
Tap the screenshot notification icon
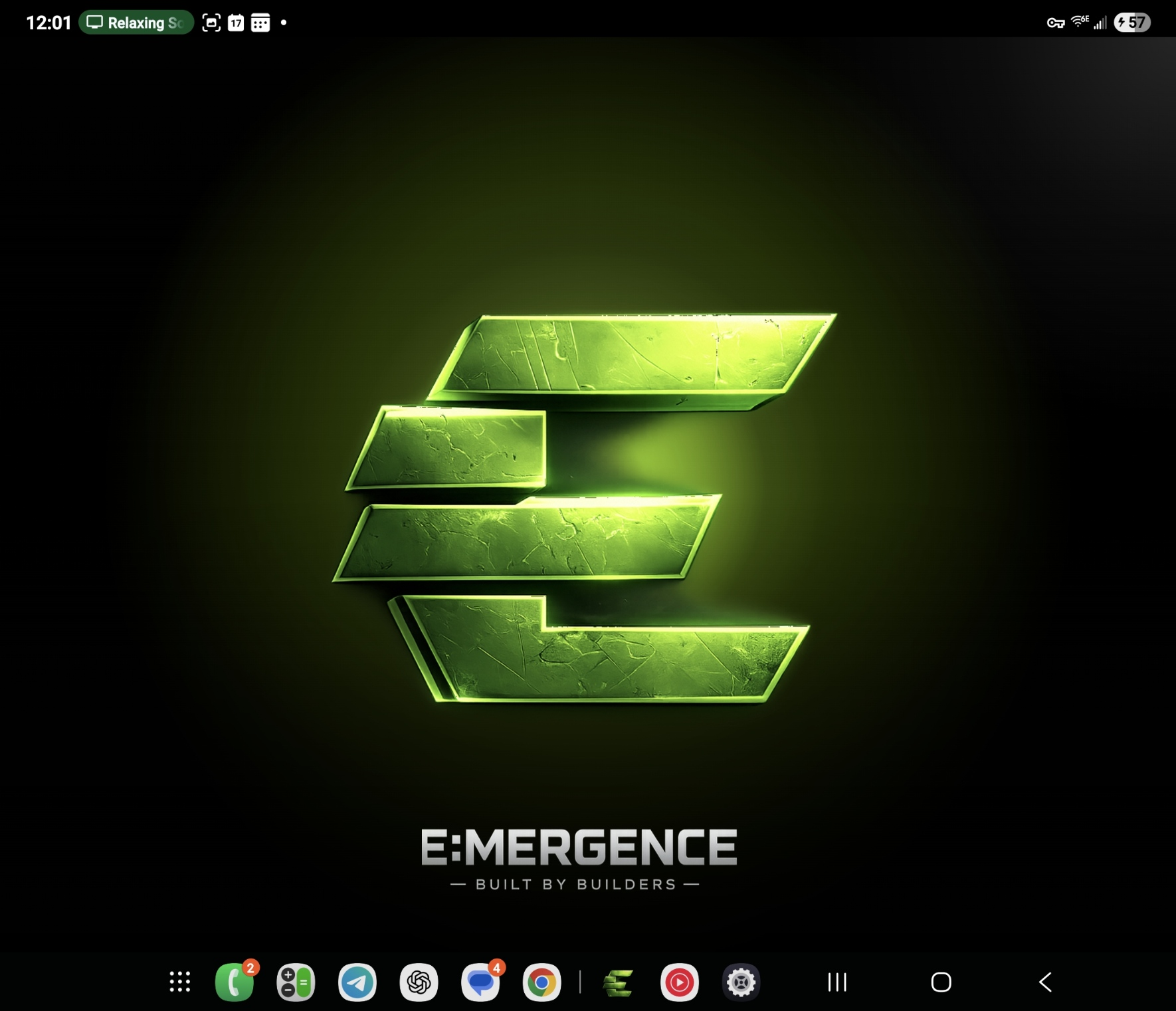coord(211,22)
